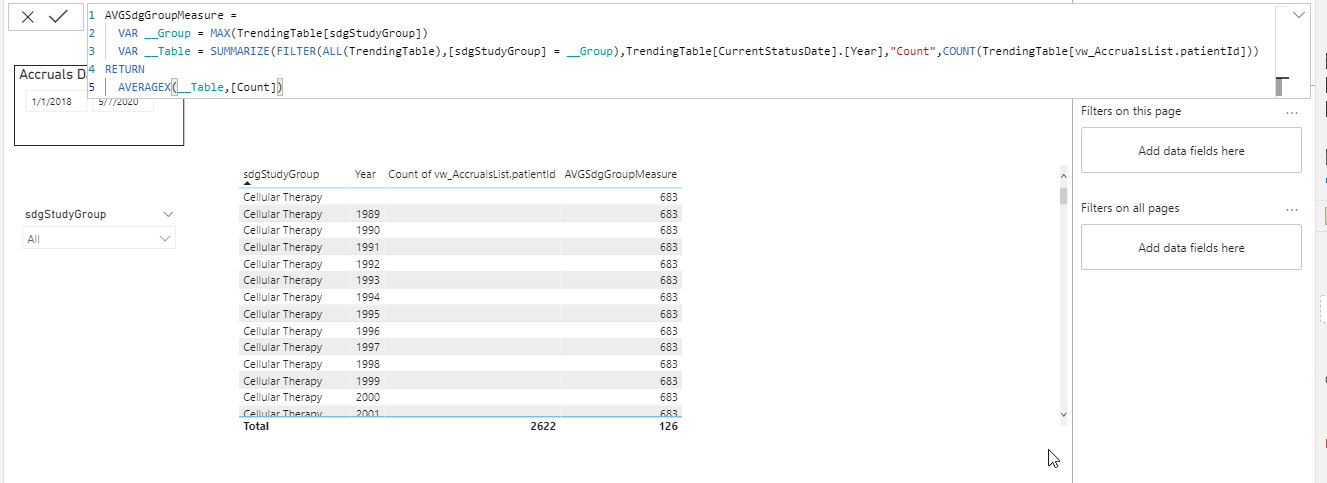
Task: Click total count value 2622
Action: (543, 426)
